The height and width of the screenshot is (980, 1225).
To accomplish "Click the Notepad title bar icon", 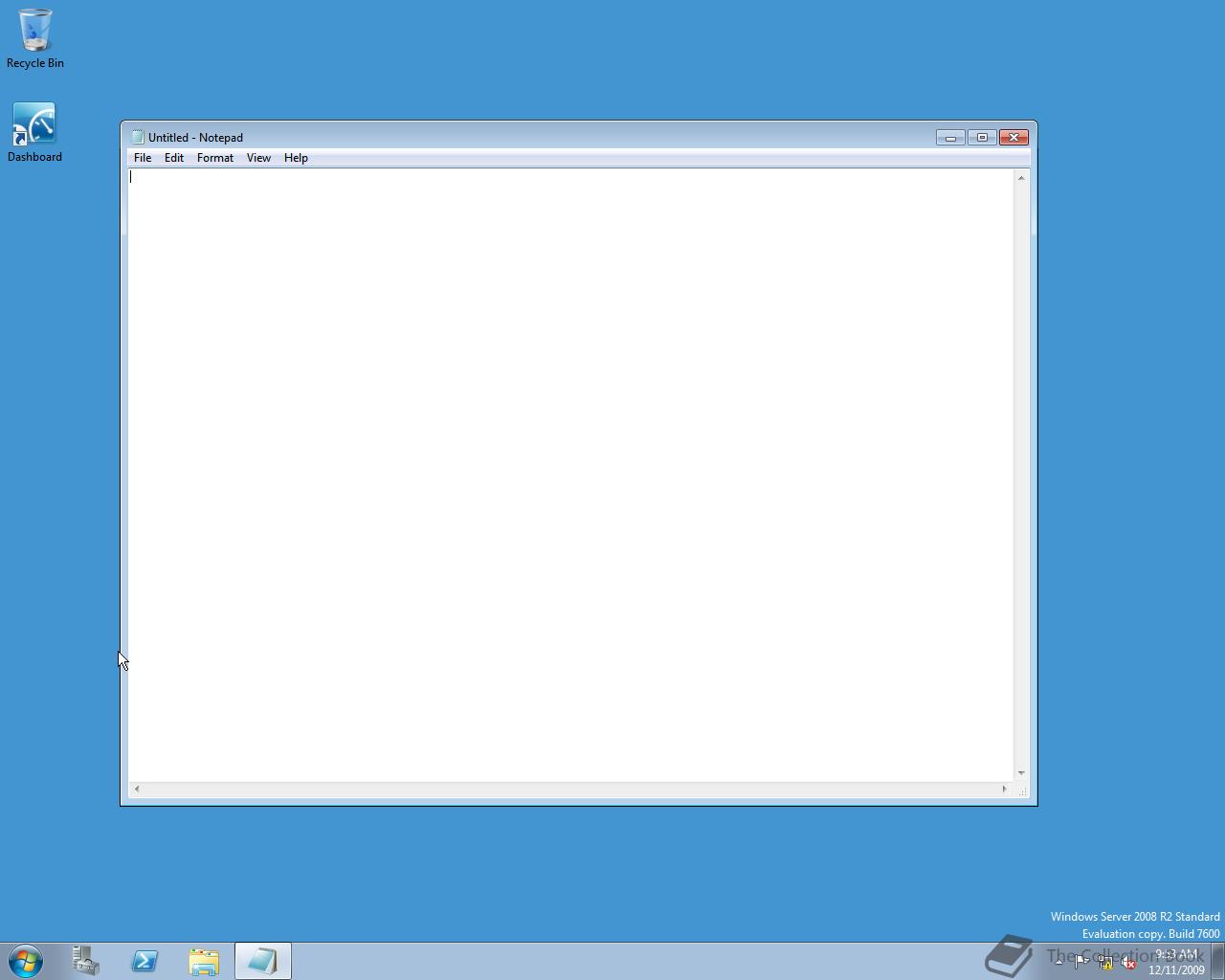I will tap(138, 137).
